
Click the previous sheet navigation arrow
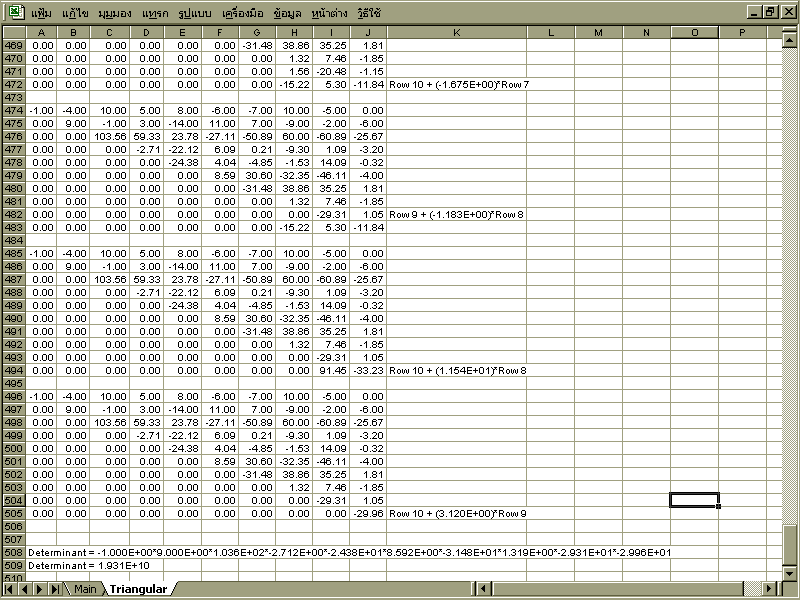[26, 589]
